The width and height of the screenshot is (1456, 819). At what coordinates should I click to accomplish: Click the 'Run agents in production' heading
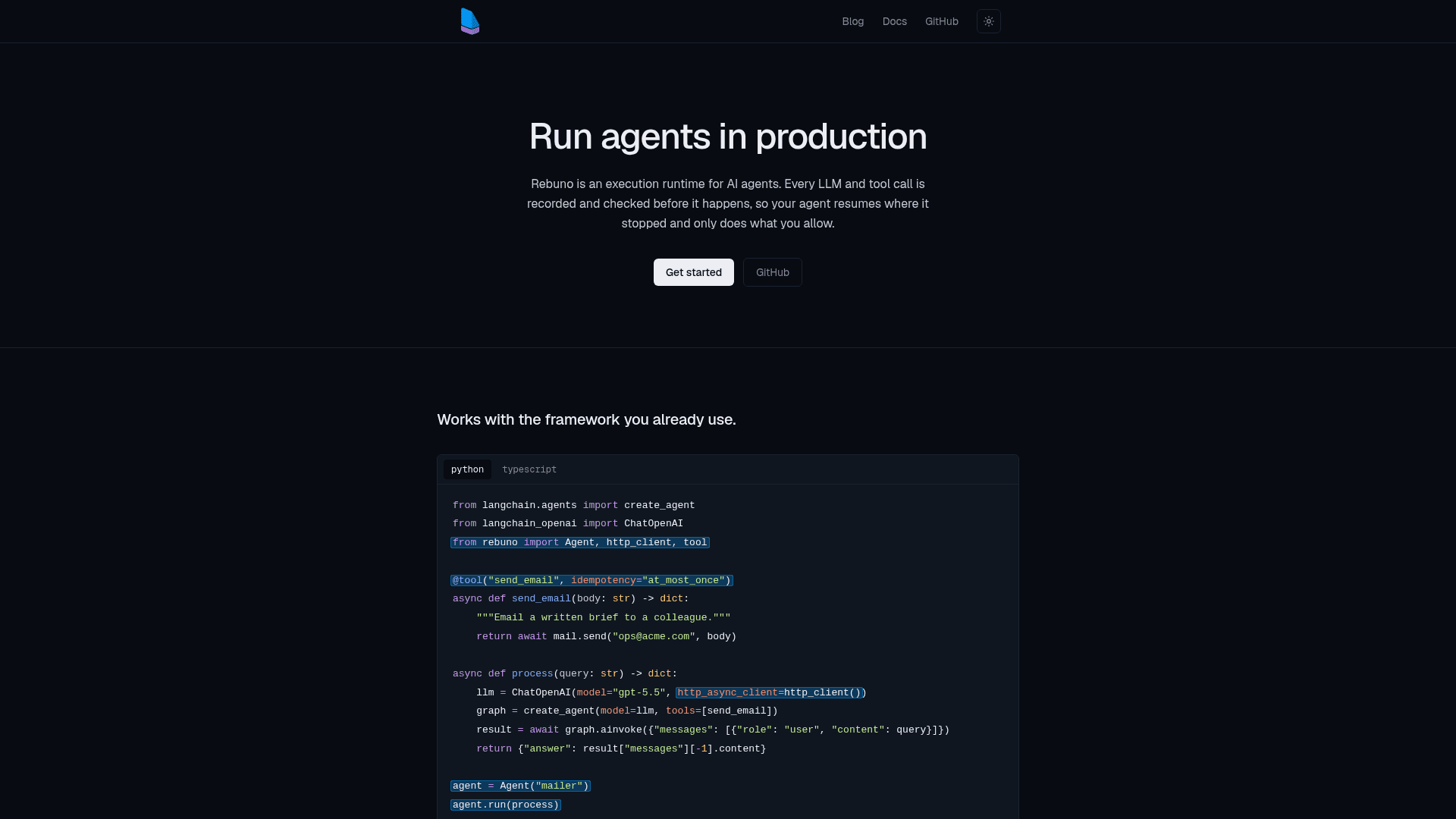coord(728,136)
